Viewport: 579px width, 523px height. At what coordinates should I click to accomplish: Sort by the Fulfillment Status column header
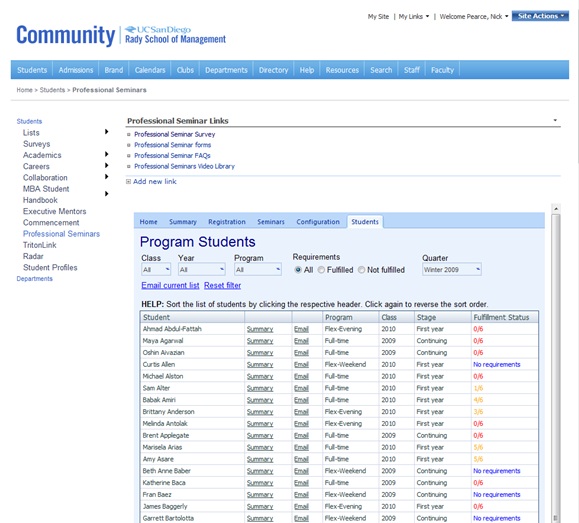click(x=504, y=317)
